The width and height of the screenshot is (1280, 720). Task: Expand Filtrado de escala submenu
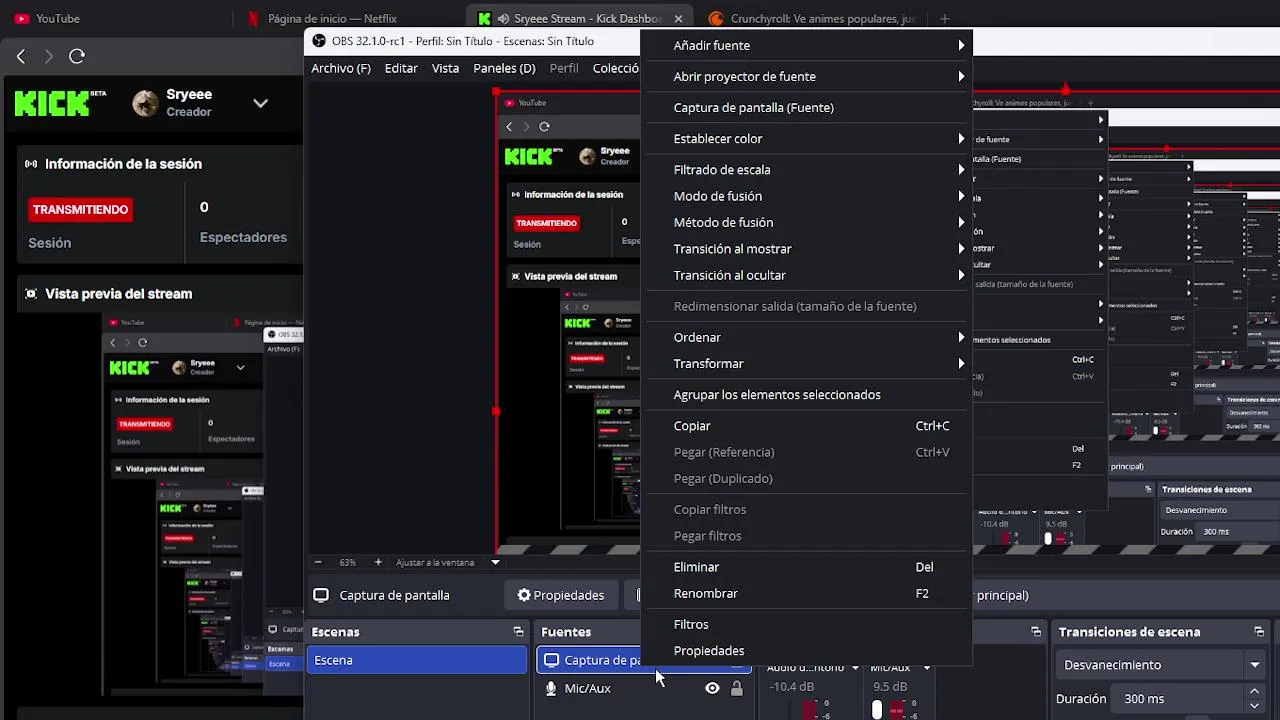806,169
